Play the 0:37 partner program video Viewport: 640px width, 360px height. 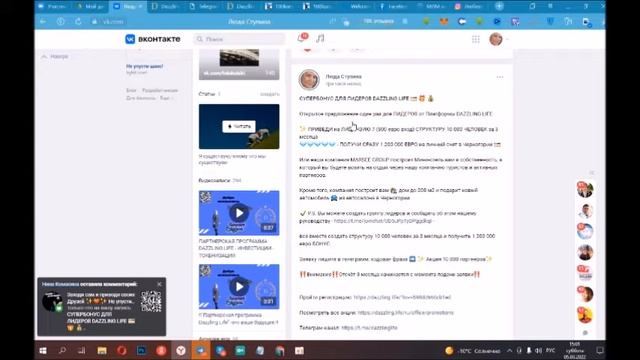pyautogui.click(x=239, y=213)
